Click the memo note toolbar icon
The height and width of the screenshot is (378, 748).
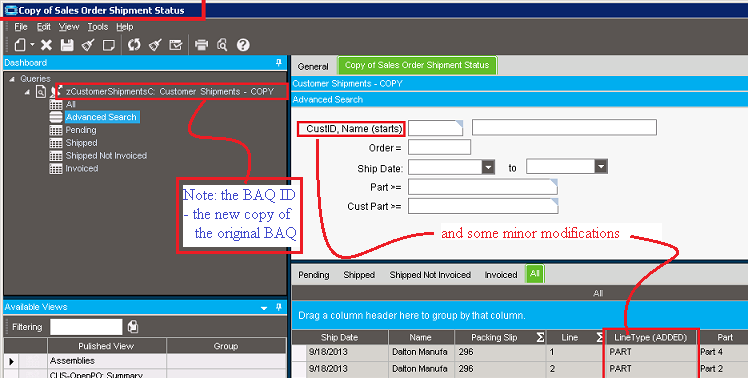(109, 45)
